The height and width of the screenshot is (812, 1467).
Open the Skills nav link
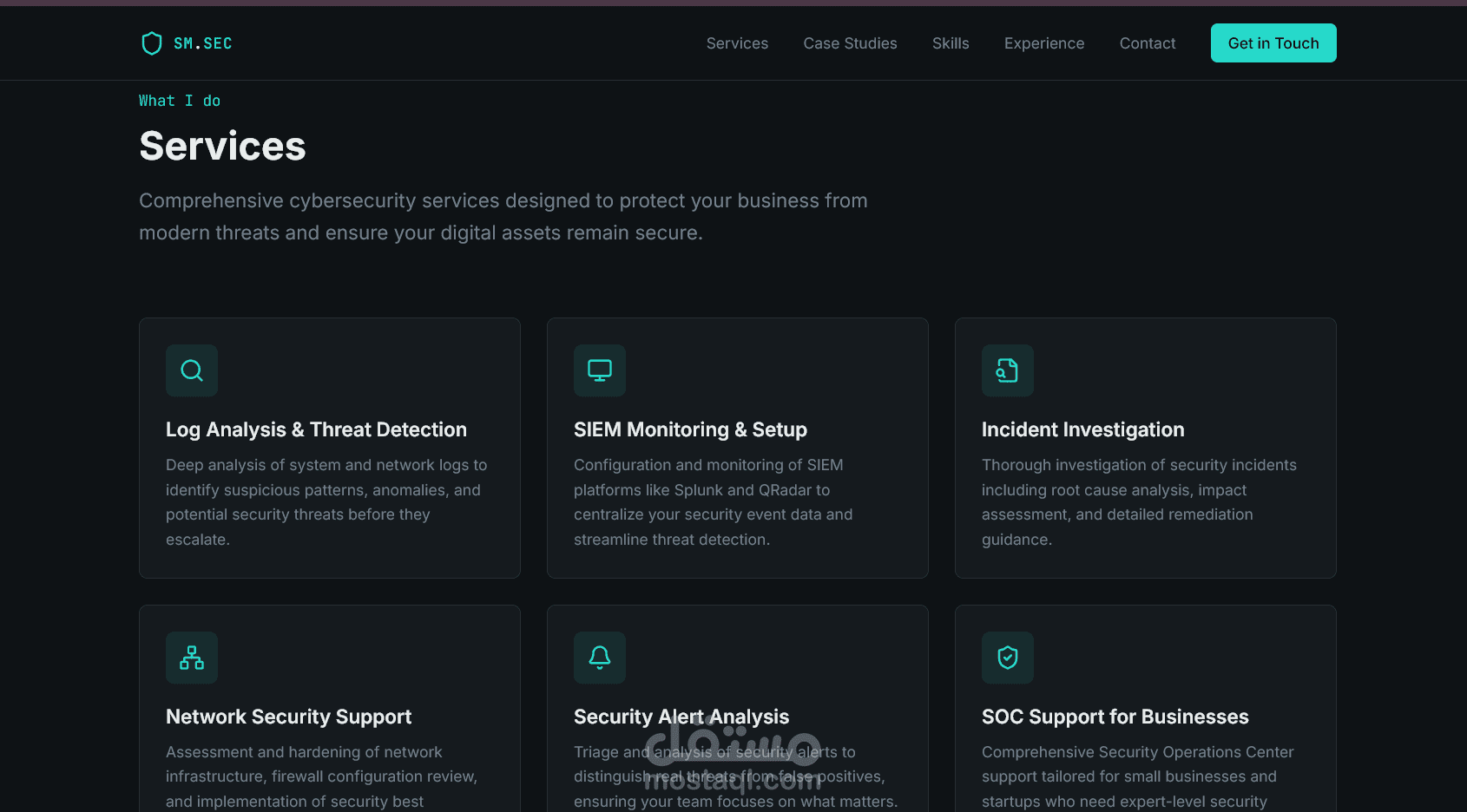tap(951, 43)
